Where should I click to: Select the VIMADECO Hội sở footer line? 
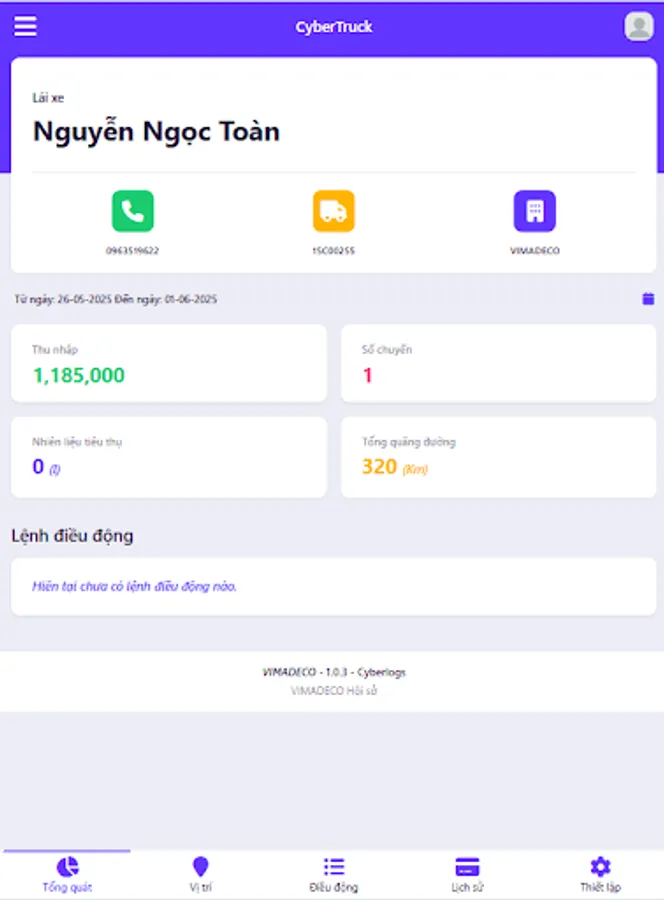[x=333, y=690]
